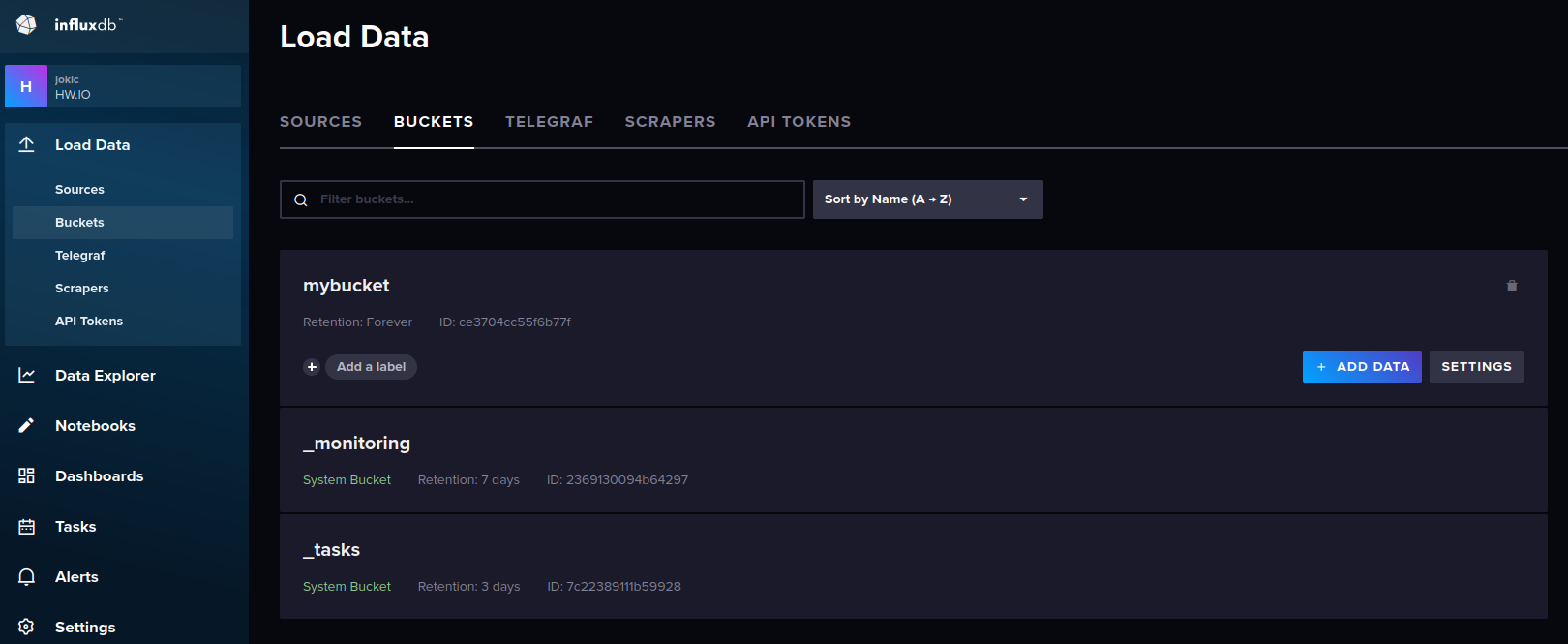
Task: Click Retention: Forever text
Action: click(357, 322)
